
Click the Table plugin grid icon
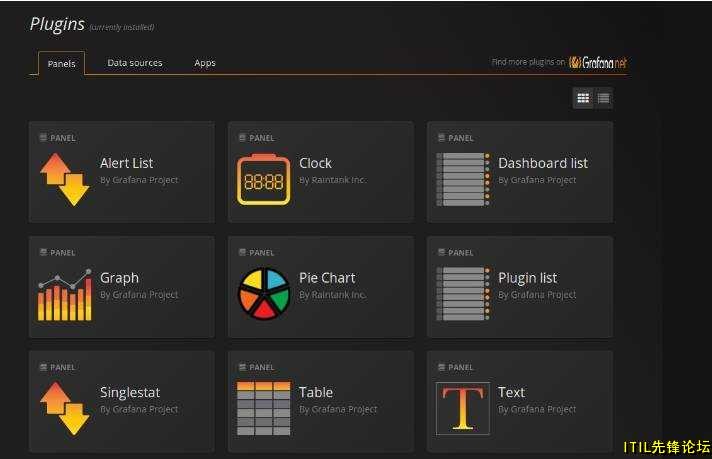[x=263, y=409]
